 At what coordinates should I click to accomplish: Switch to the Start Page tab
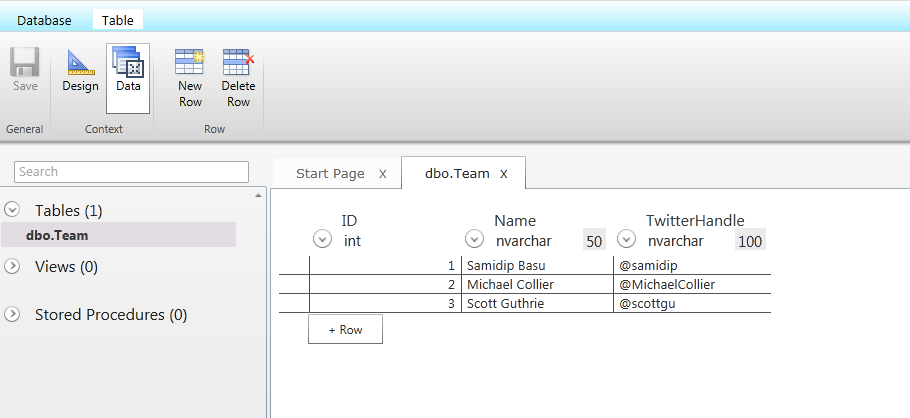pyautogui.click(x=330, y=174)
